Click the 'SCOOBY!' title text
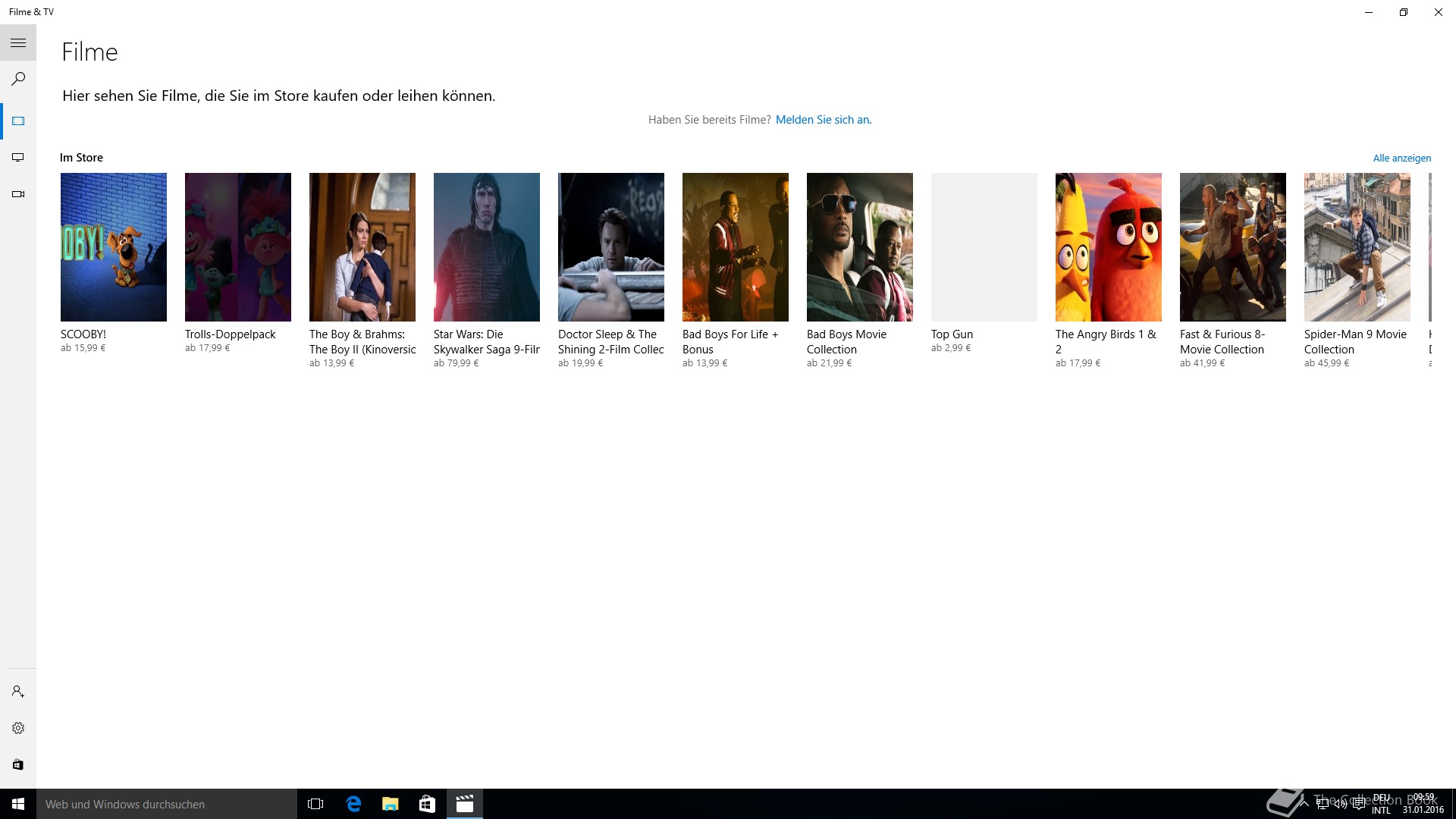 click(x=83, y=334)
